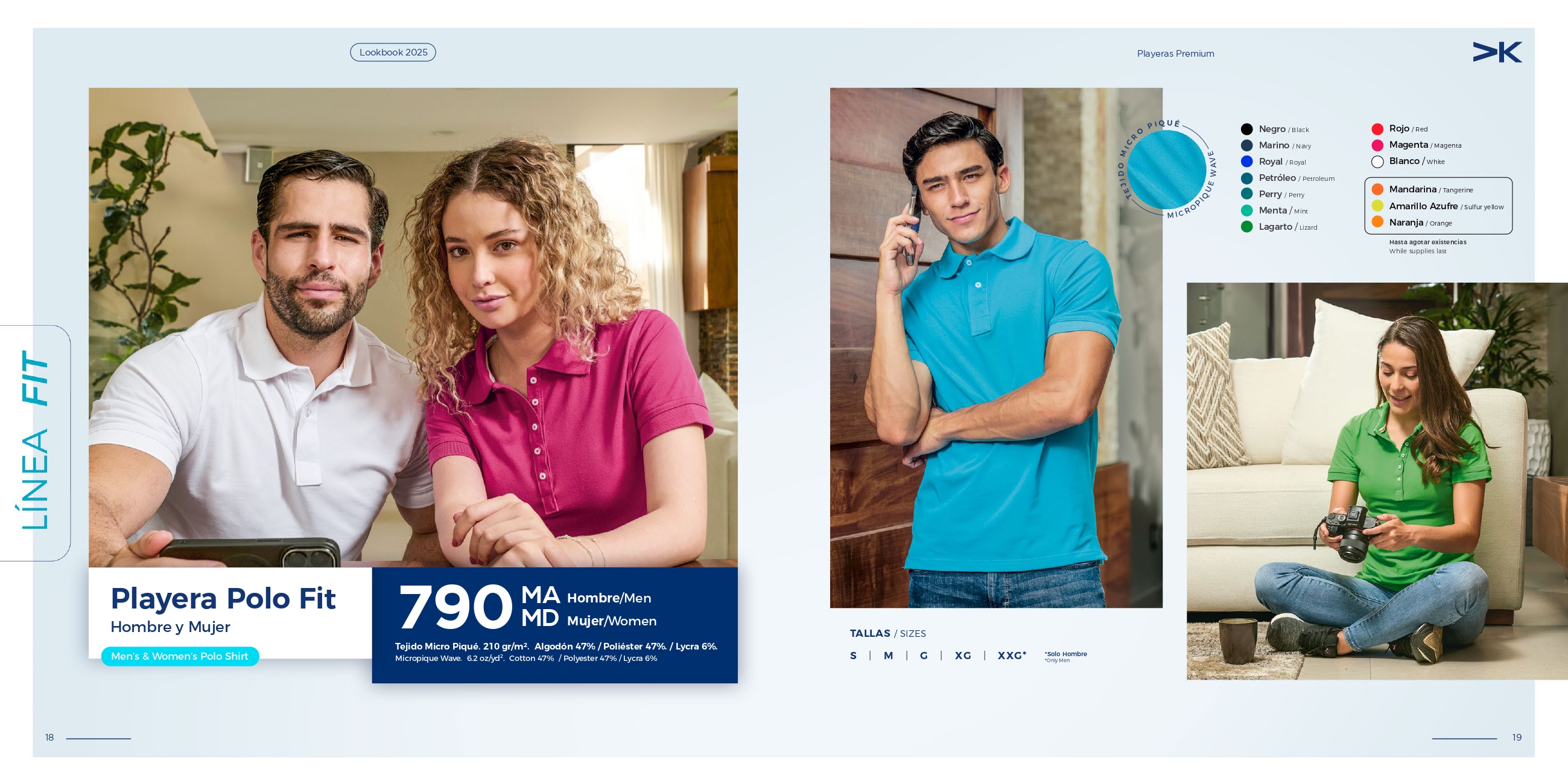Select the Menta mint color dot
This screenshot has width=1568, height=784.
[x=1246, y=210]
